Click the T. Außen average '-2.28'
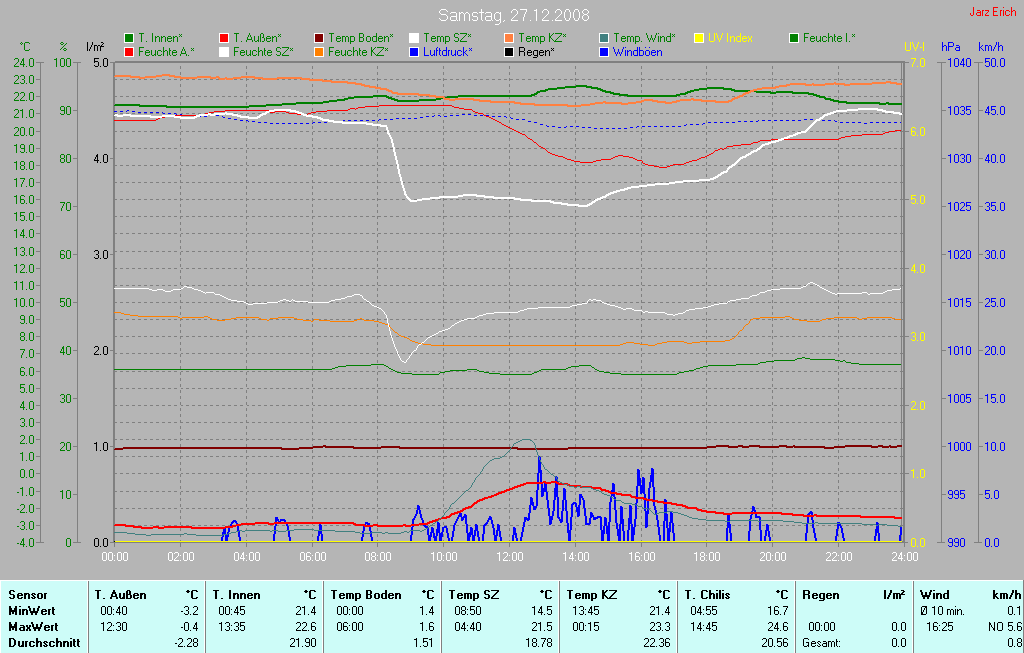This screenshot has width=1024, height=653. point(185,643)
